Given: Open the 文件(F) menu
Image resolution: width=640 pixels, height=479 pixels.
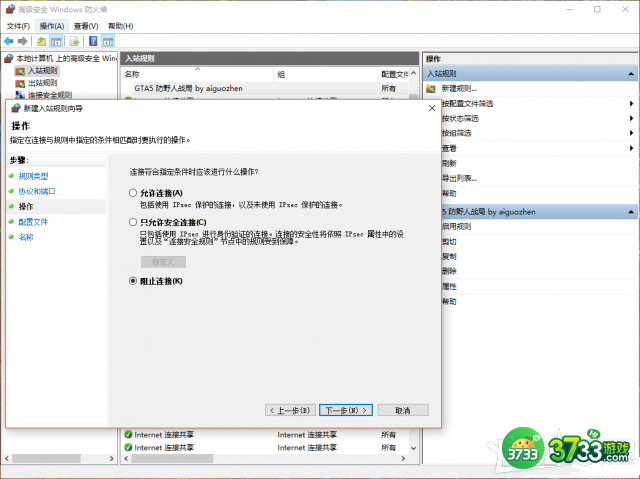Looking at the screenshot, I should (x=18, y=26).
